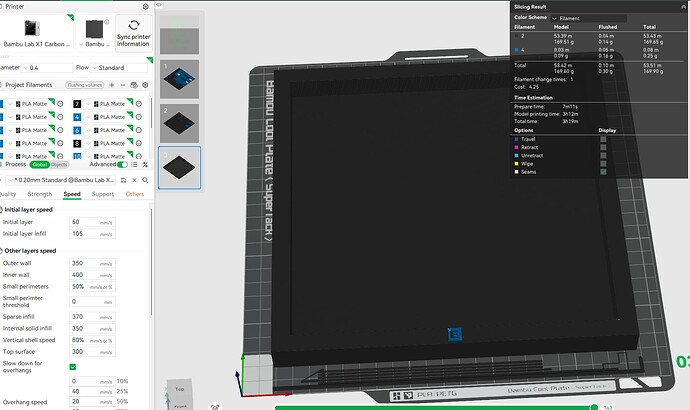
Task: Click the Top face of view cube
Action: [180, 389]
